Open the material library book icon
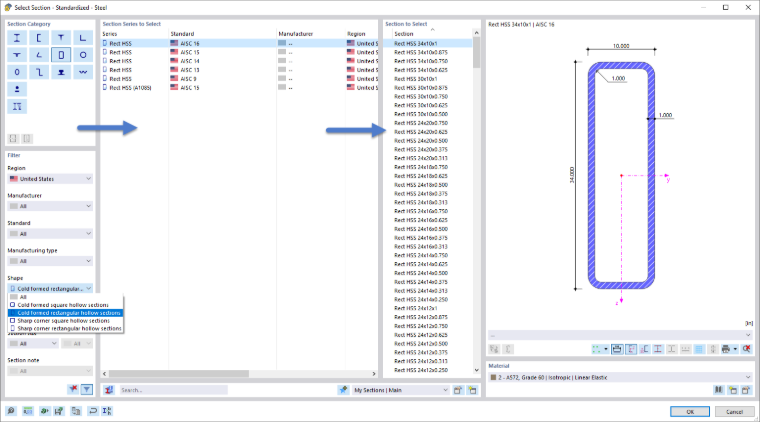The width and height of the screenshot is (760, 422). click(719, 390)
